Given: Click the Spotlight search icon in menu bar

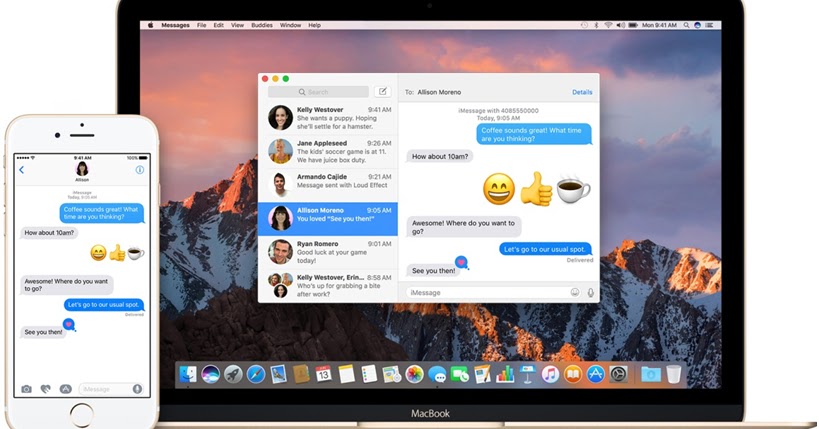Looking at the screenshot, I should [686, 25].
